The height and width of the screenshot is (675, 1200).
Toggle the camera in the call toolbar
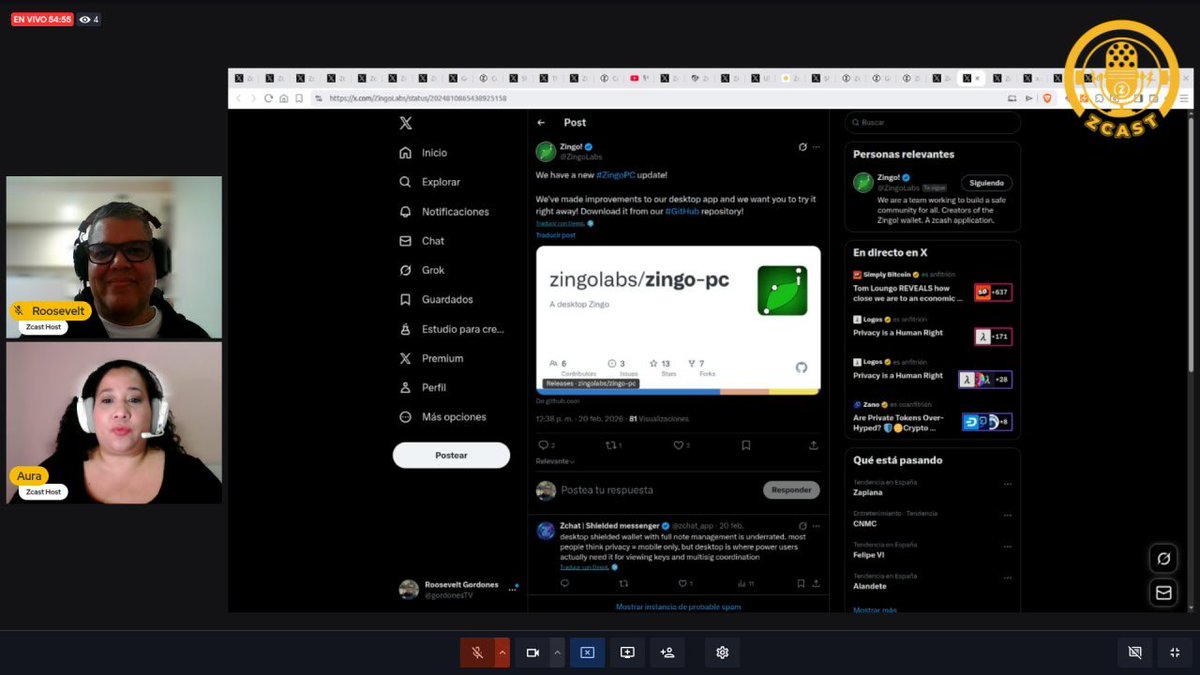[x=533, y=653]
